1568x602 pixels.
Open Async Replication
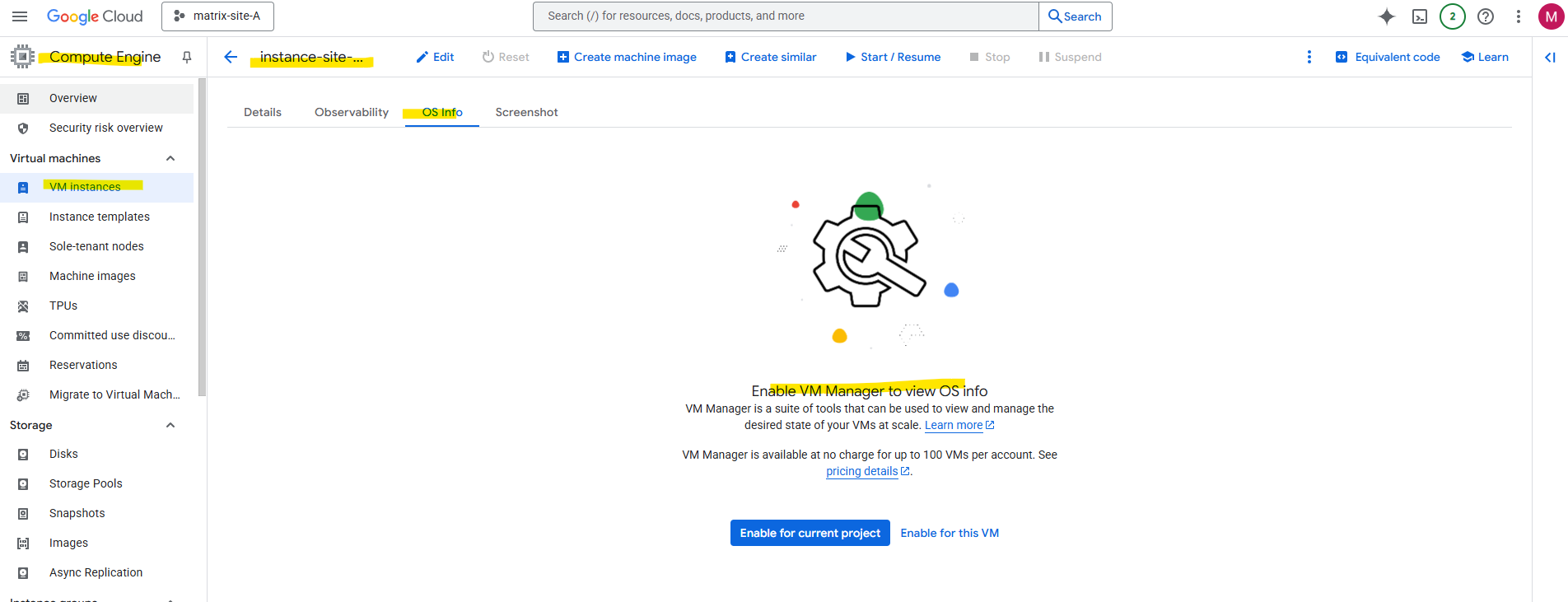[x=97, y=572]
